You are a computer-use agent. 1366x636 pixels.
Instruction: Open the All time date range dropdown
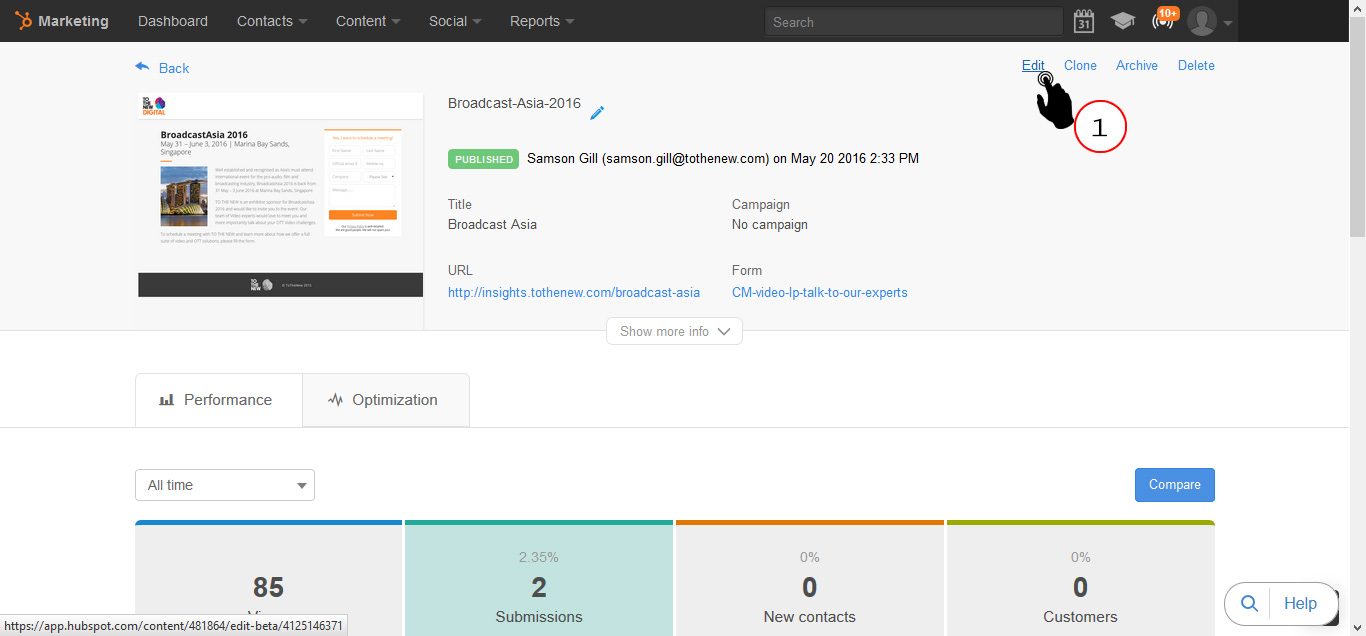tap(225, 485)
